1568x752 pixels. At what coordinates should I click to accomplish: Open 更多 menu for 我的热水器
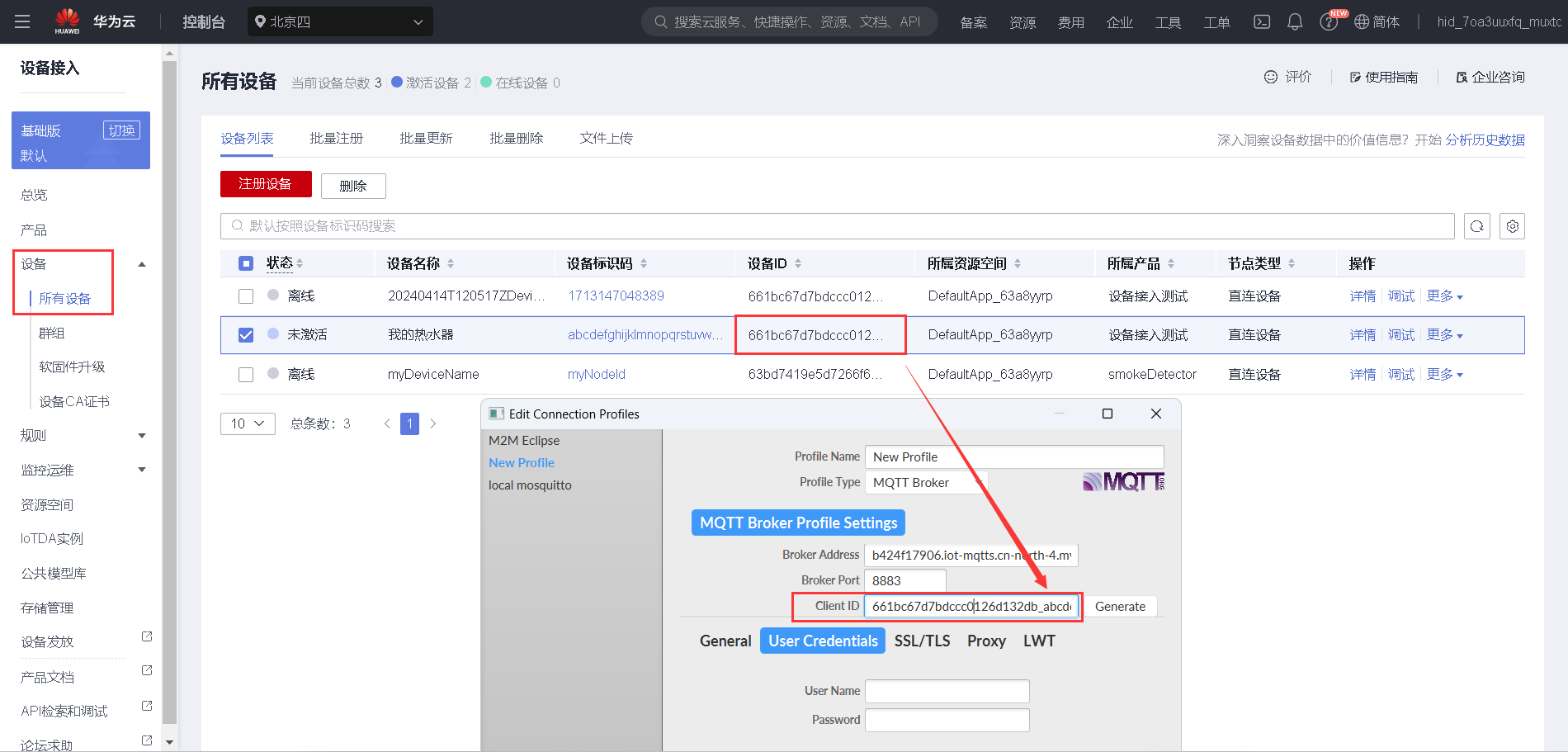1445,335
